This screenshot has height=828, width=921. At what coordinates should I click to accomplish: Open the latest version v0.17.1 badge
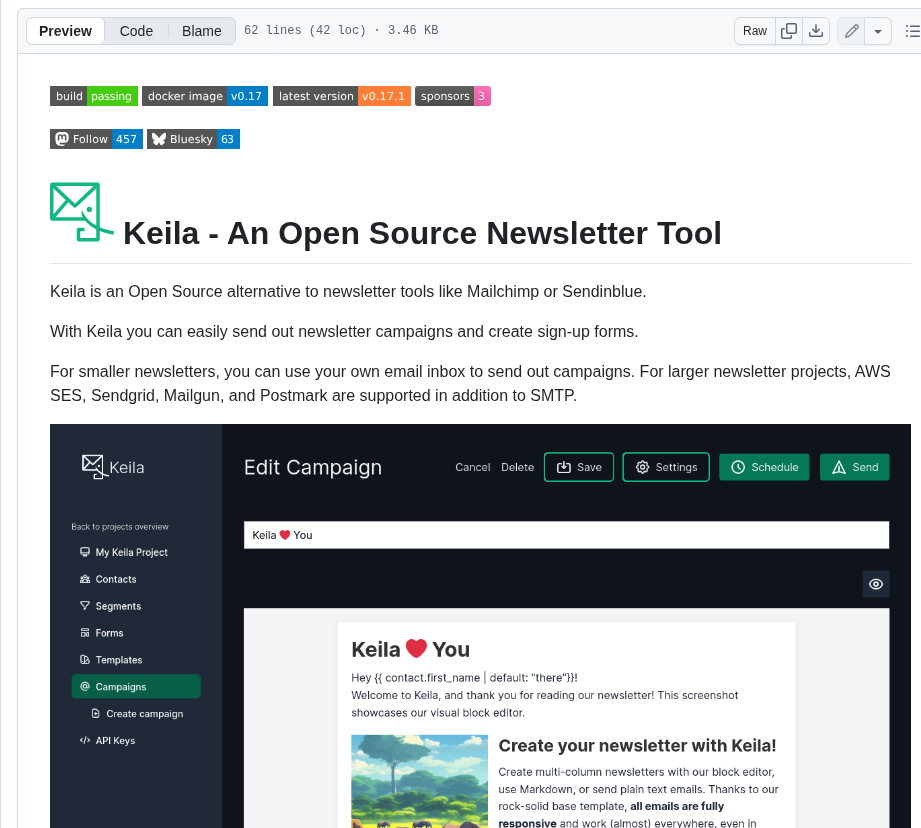click(x=342, y=96)
